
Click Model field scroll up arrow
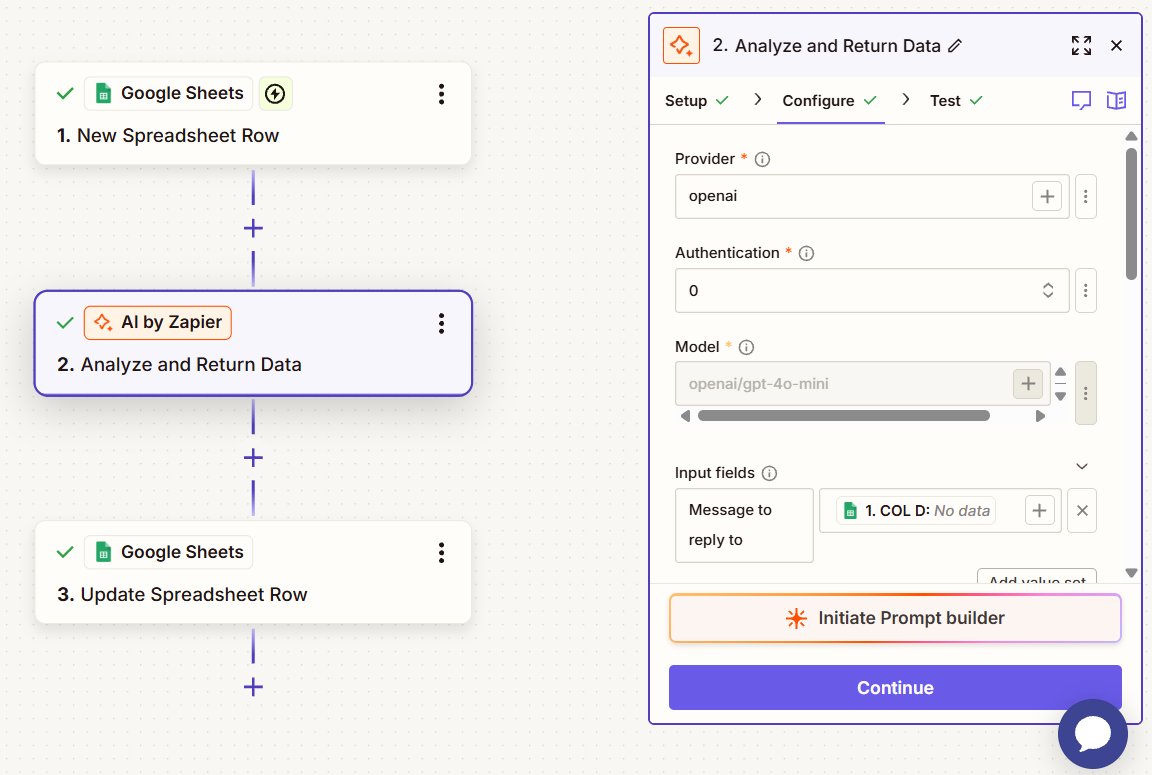pos(1060,372)
